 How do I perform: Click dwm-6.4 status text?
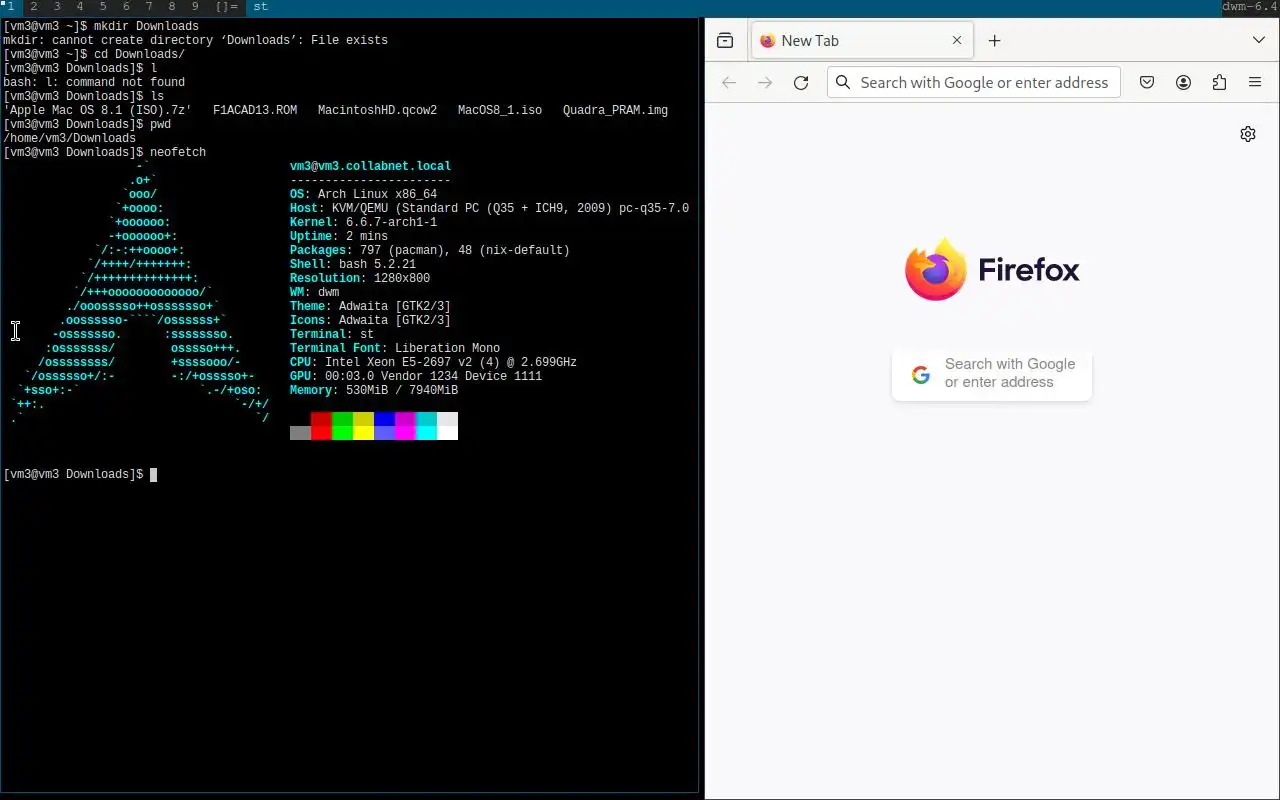pos(1250,7)
